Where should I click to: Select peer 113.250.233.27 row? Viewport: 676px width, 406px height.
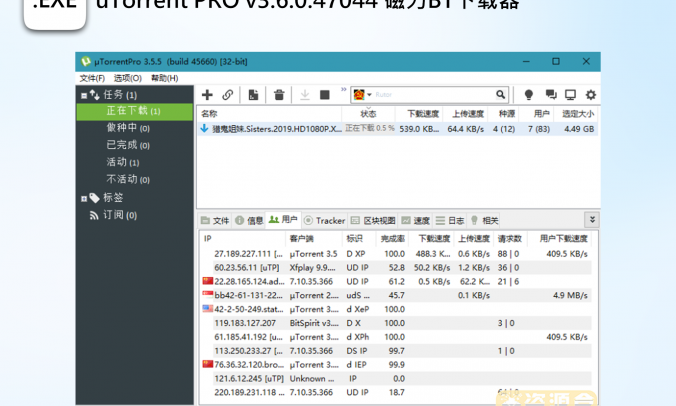click(397, 351)
